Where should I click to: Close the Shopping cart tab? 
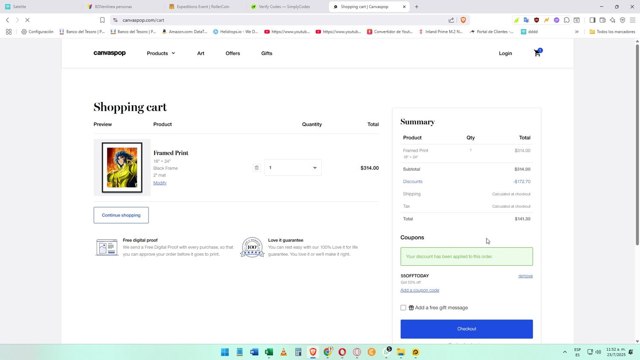(404, 7)
